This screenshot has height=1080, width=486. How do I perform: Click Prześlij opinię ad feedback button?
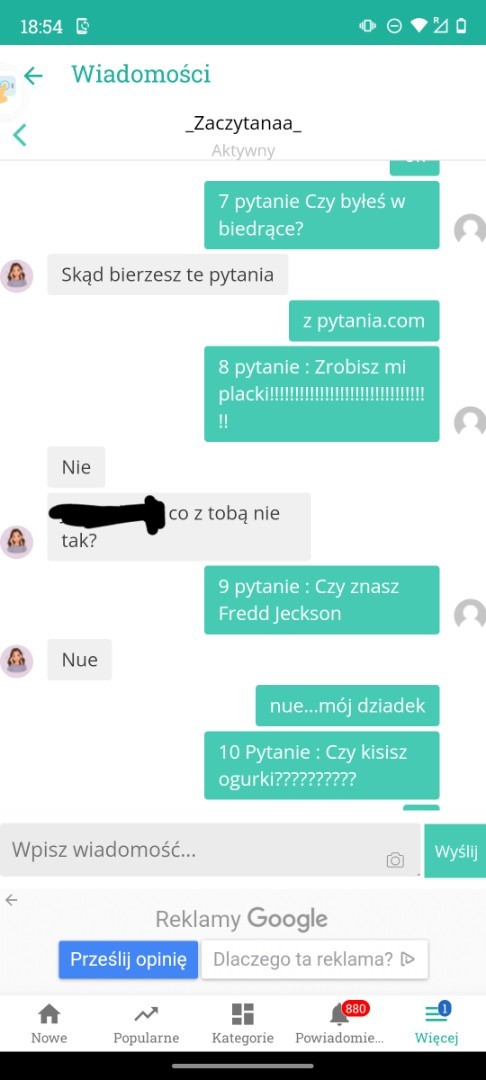[128, 959]
